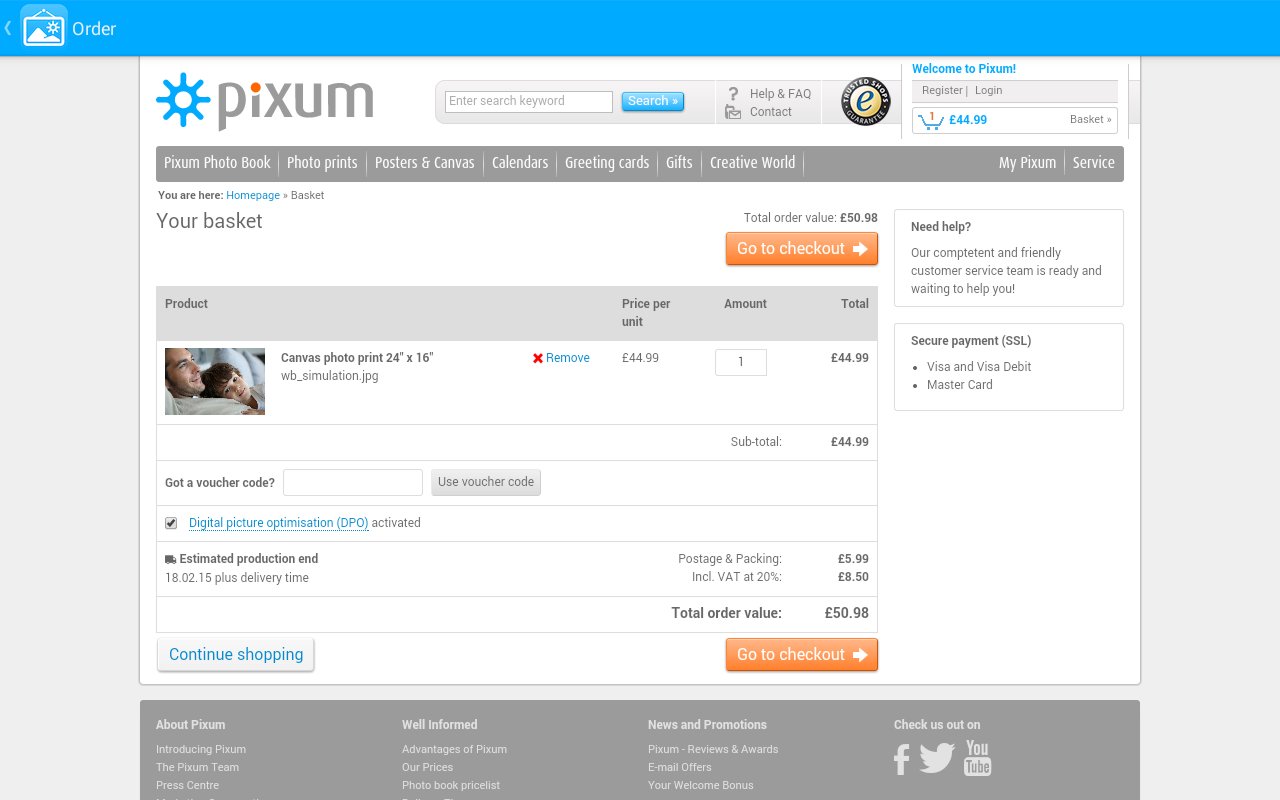The width and height of the screenshot is (1280, 800).
Task: Open the Our Prices footer link
Action: click(428, 767)
